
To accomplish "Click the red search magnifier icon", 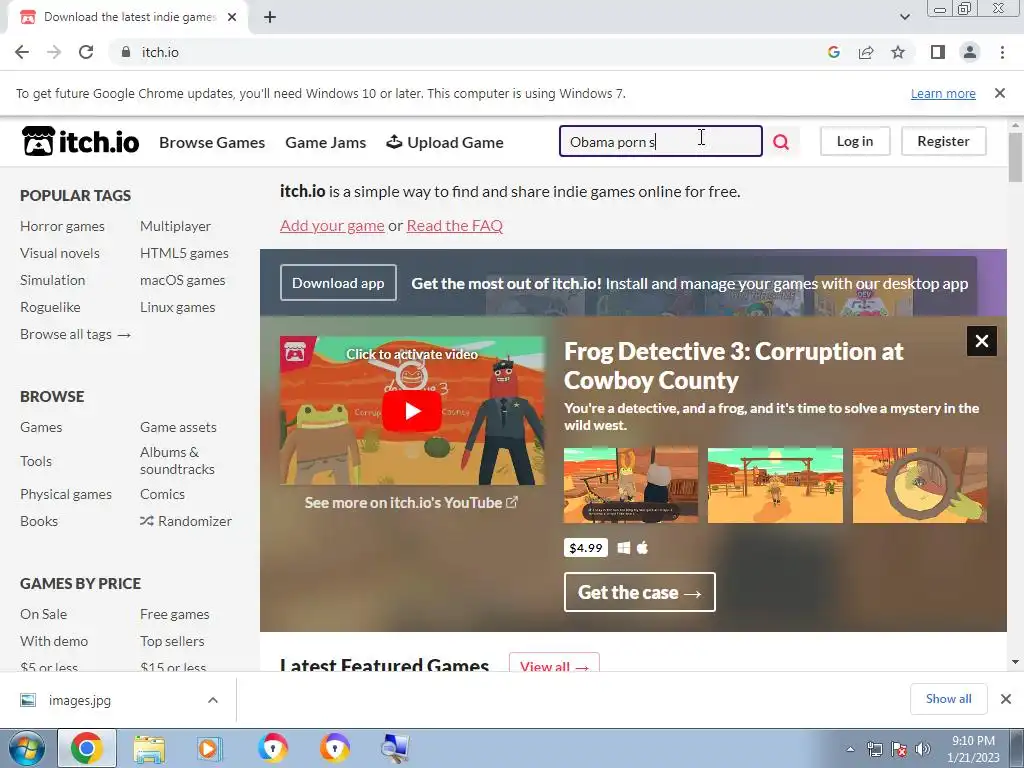I will click(781, 142).
